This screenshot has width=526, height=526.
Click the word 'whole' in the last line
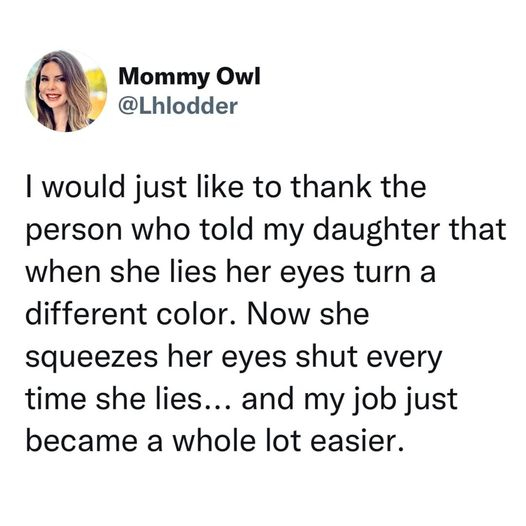(x=214, y=440)
